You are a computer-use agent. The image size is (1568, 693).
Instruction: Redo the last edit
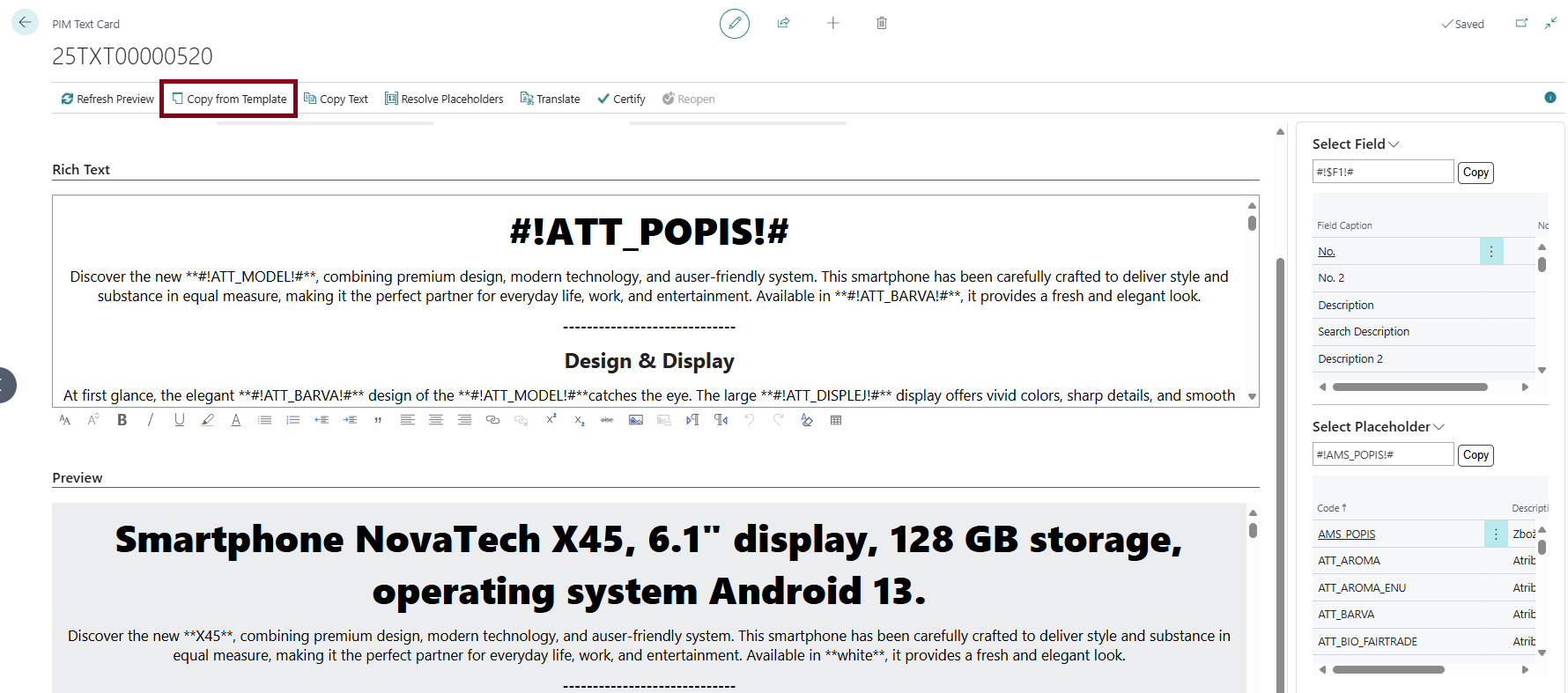click(x=778, y=420)
